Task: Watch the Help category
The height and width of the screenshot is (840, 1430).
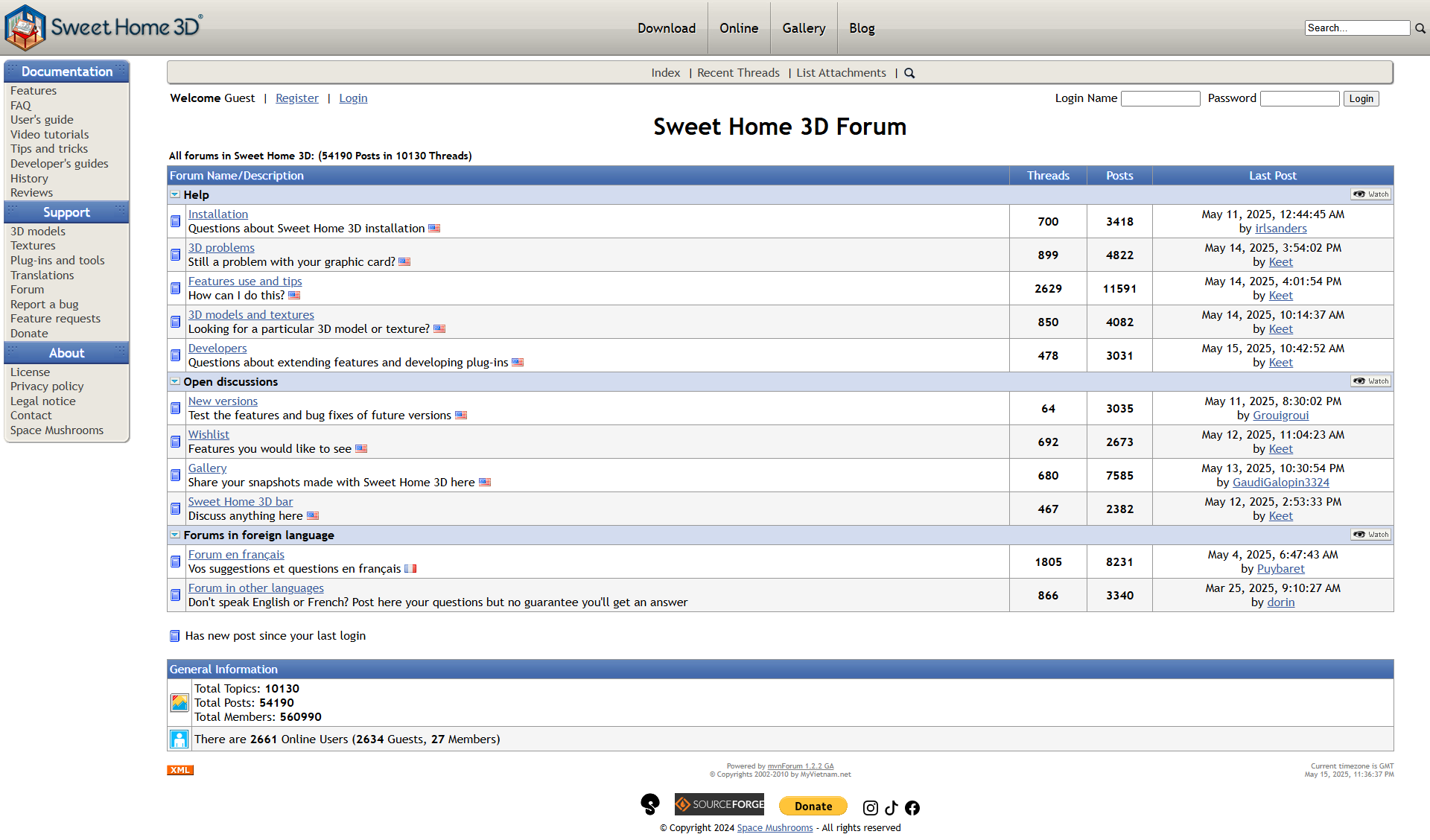Action: coord(1371,194)
